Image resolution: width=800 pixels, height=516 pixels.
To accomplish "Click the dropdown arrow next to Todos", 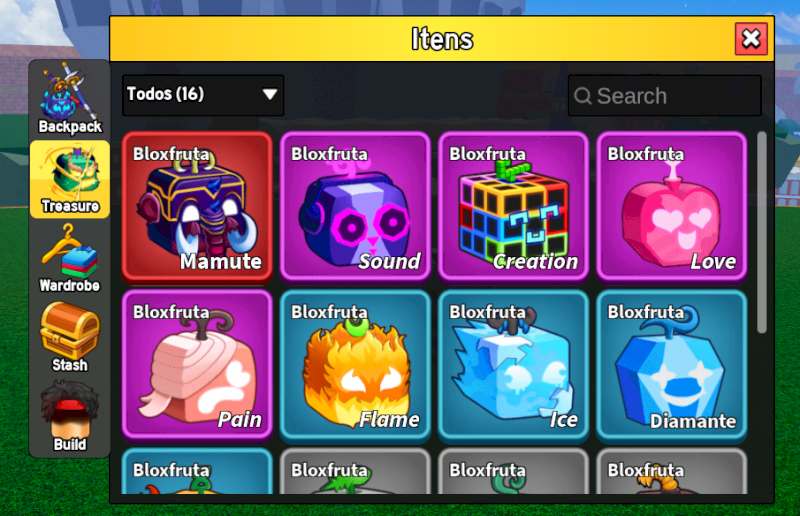I will click(269, 94).
